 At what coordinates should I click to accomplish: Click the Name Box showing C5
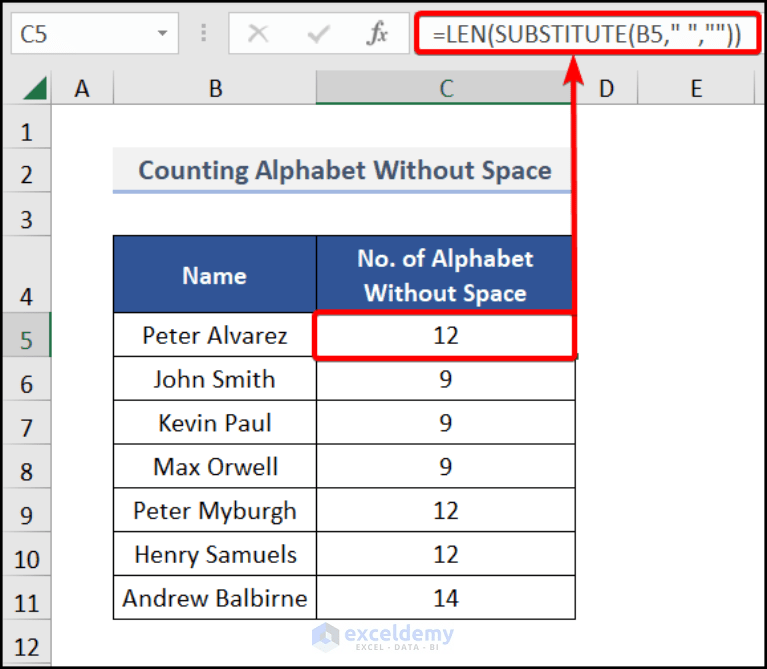point(95,34)
